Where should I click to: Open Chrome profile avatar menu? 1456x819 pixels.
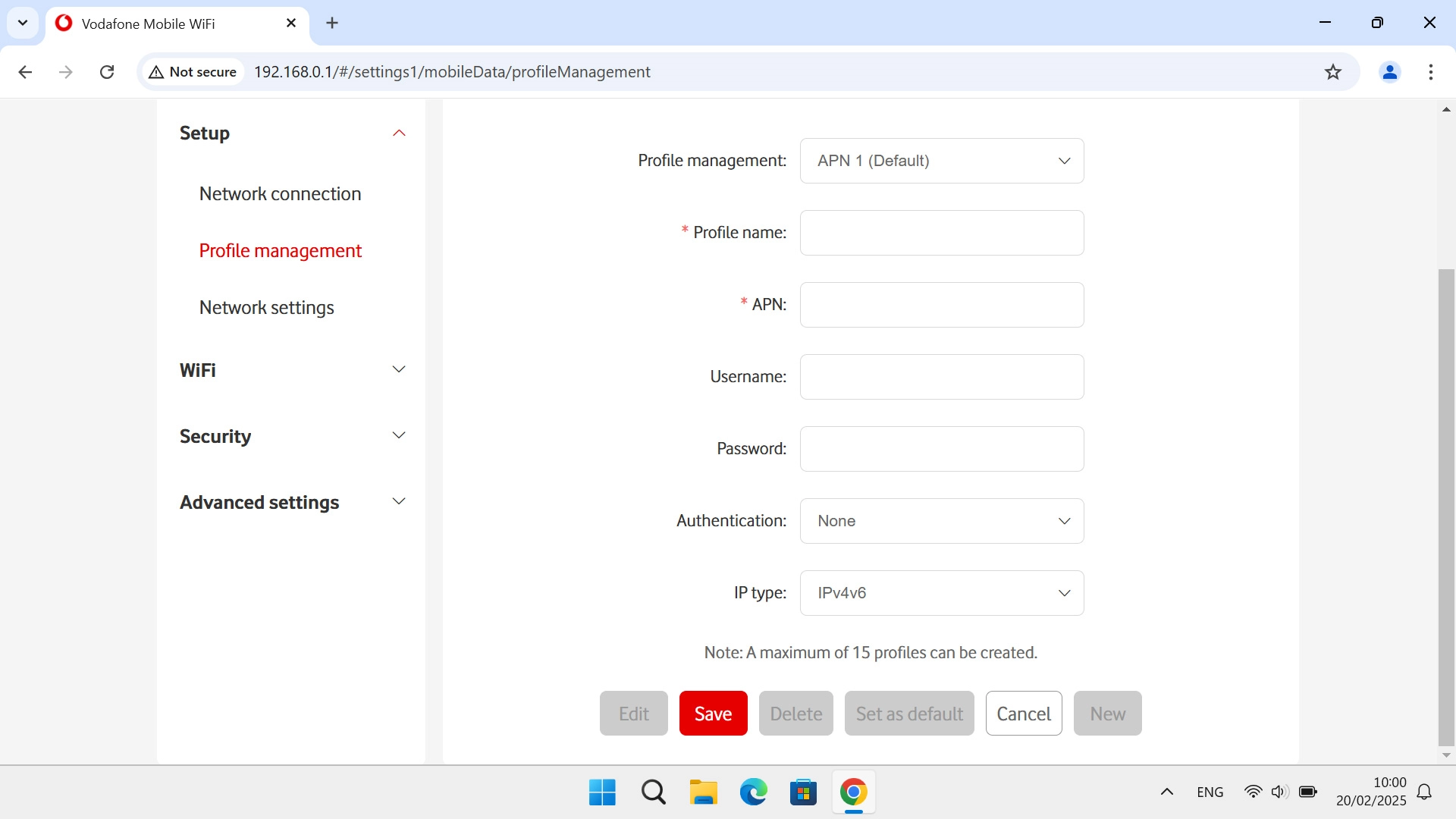click(x=1389, y=72)
